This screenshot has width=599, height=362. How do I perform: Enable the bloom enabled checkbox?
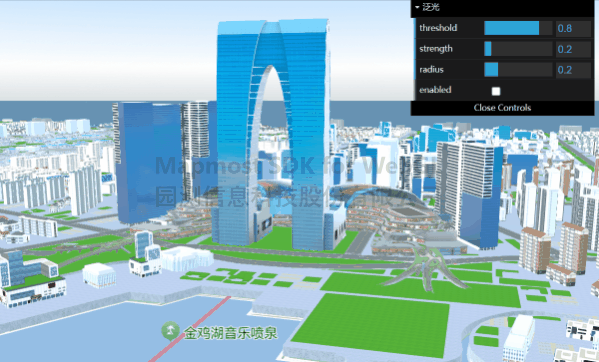[496, 91]
